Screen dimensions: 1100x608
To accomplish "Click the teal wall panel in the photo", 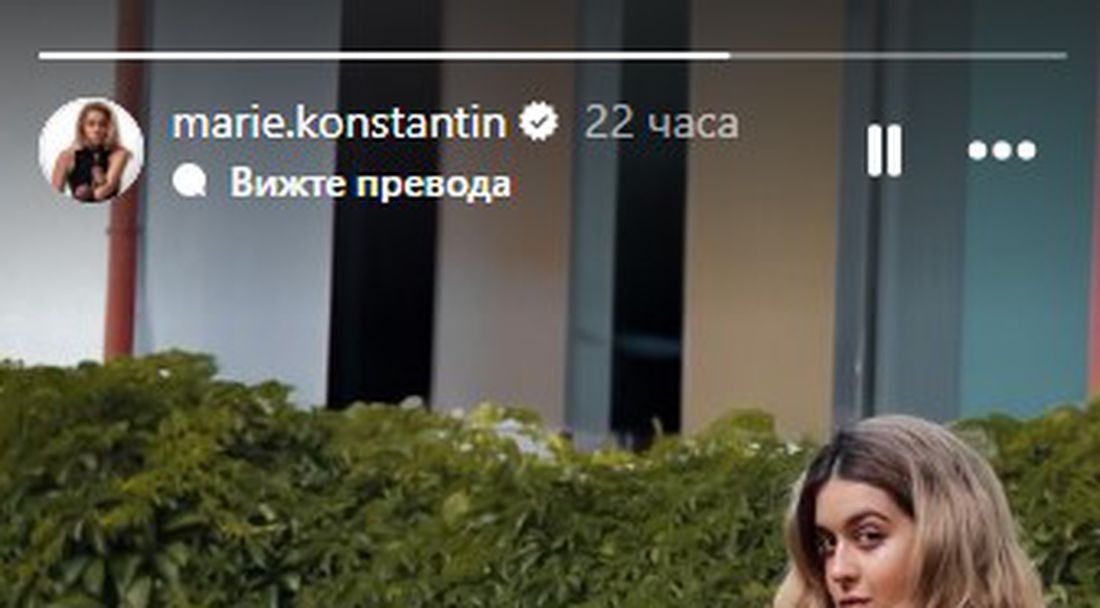I will [1024, 245].
